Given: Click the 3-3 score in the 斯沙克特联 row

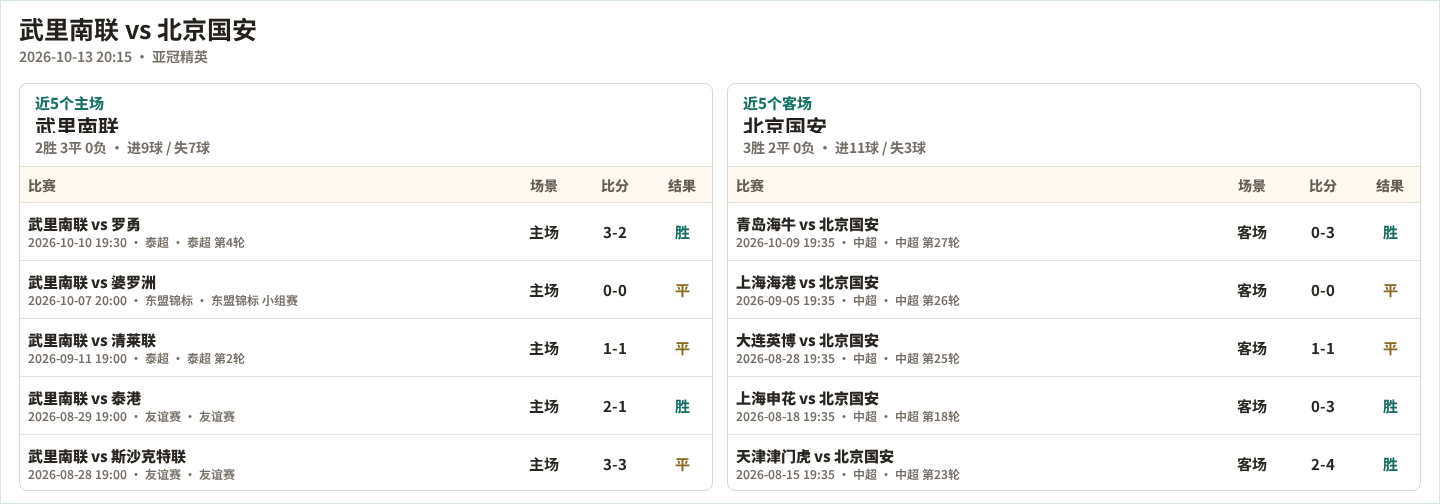Looking at the screenshot, I should click(615, 464).
